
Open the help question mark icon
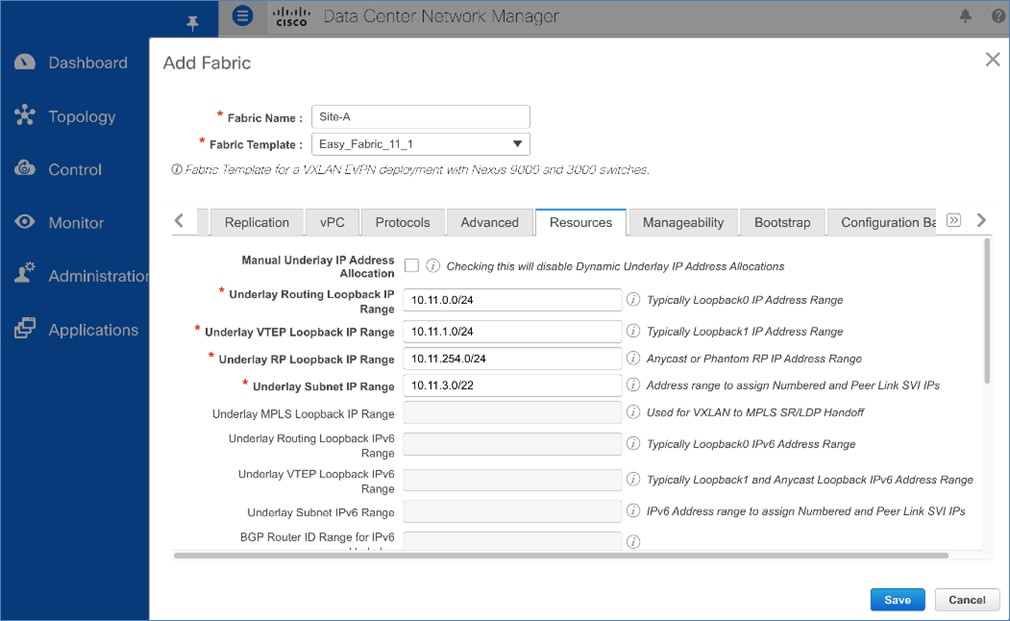998,16
